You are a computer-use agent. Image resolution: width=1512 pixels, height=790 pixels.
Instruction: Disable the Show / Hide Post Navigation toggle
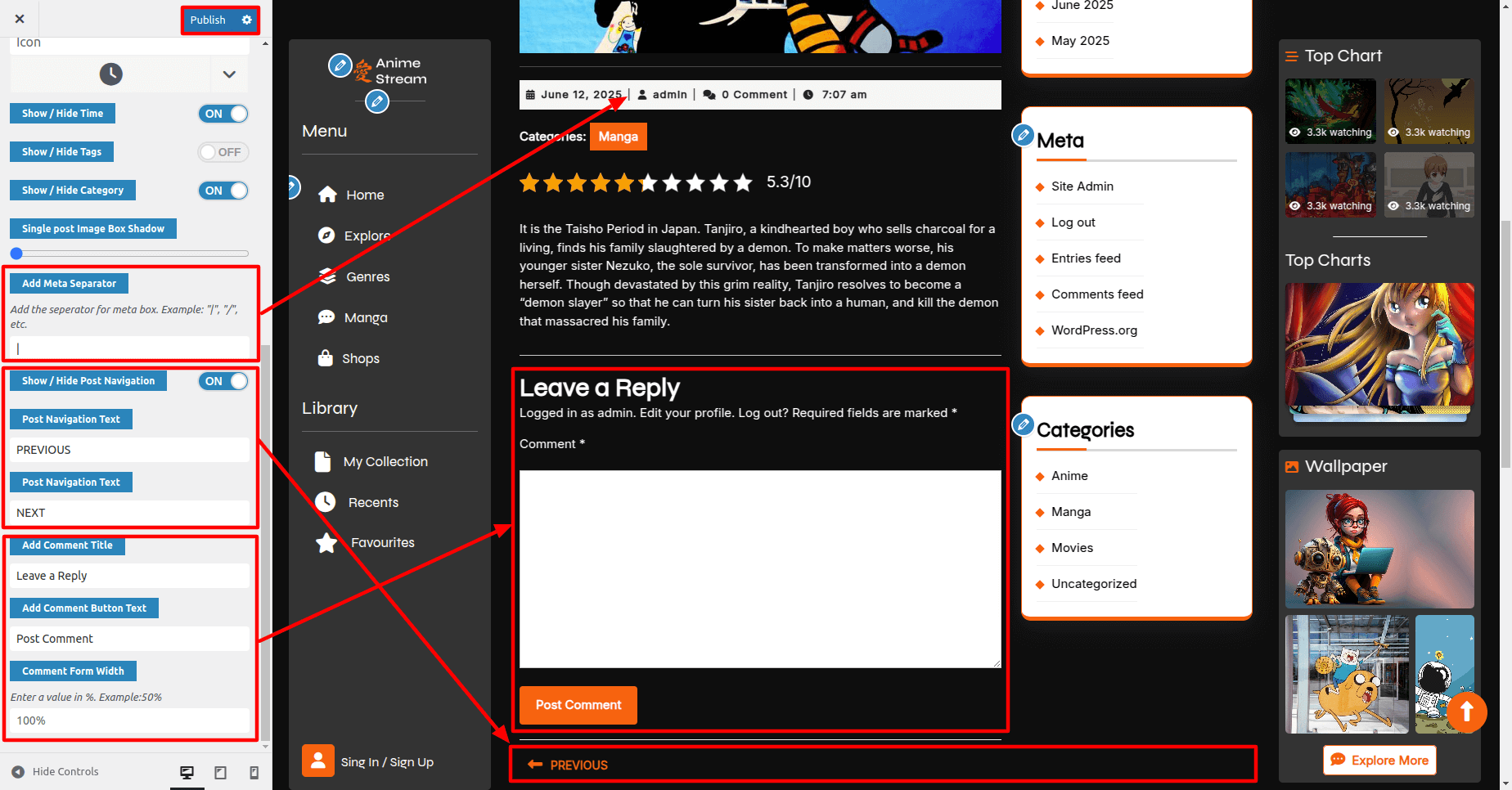click(x=223, y=381)
